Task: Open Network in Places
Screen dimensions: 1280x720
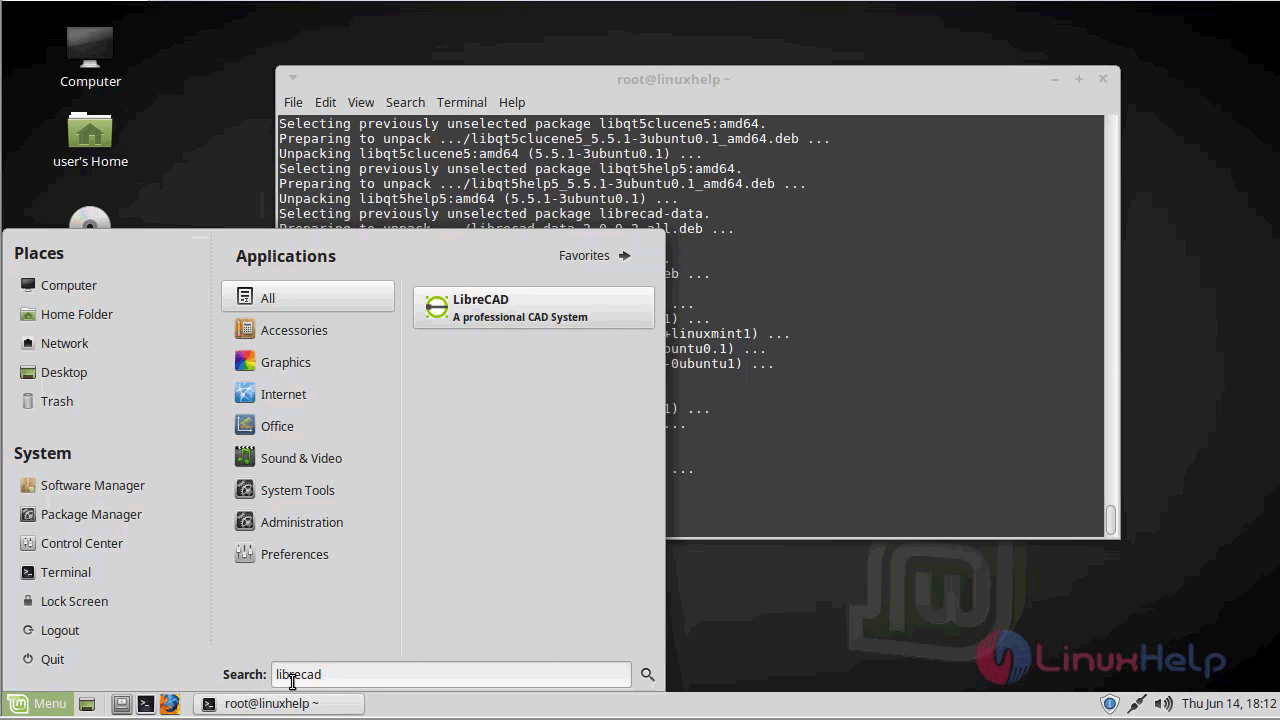Action: pyautogui.click(x=54, y=343)
